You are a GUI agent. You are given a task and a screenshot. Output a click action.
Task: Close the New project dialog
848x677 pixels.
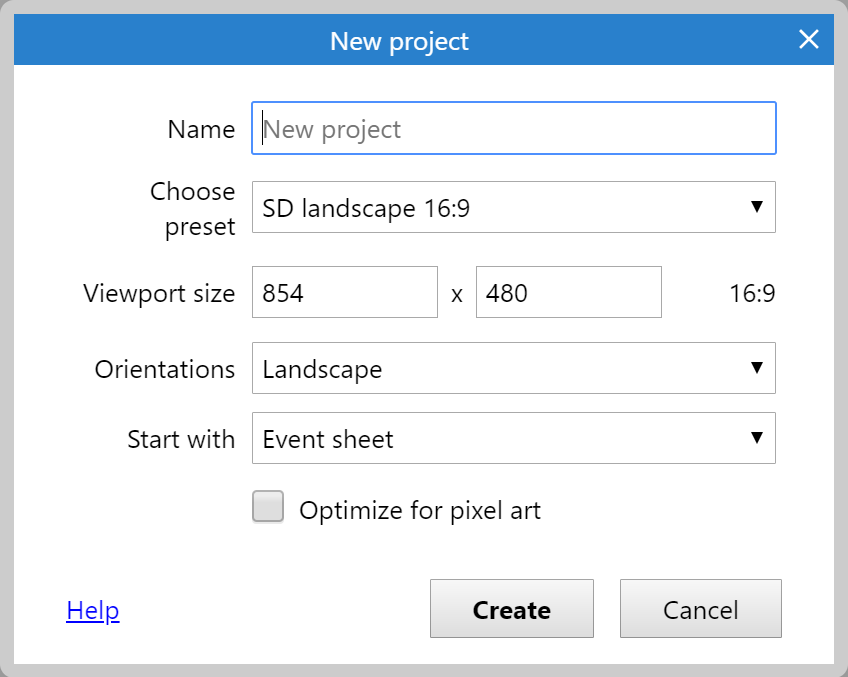pos(808,39)
